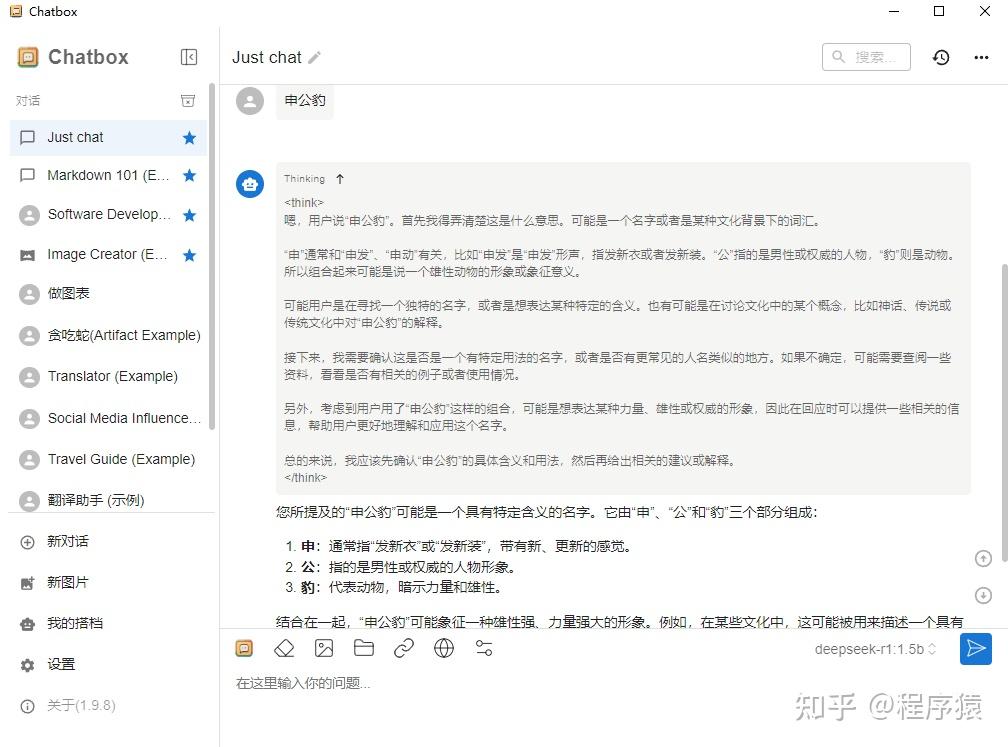Attach a link with chain icon

(x=404, y=649)
